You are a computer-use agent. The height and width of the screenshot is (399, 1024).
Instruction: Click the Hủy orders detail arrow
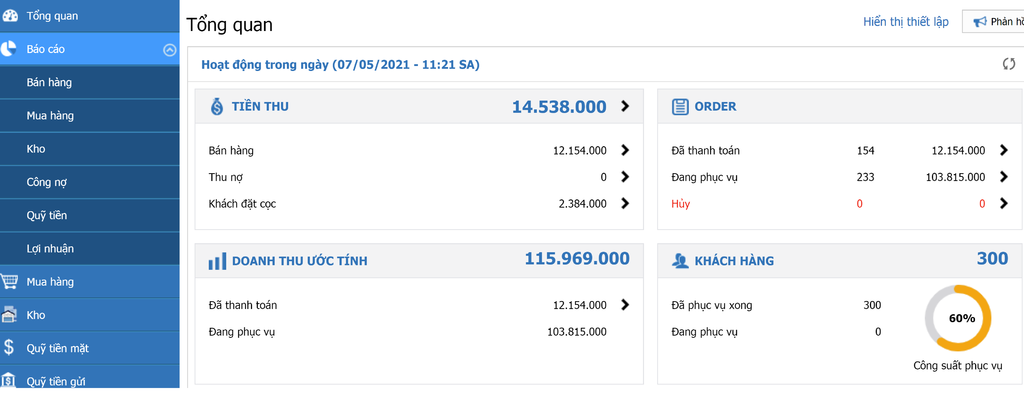tap(1004, 203)
